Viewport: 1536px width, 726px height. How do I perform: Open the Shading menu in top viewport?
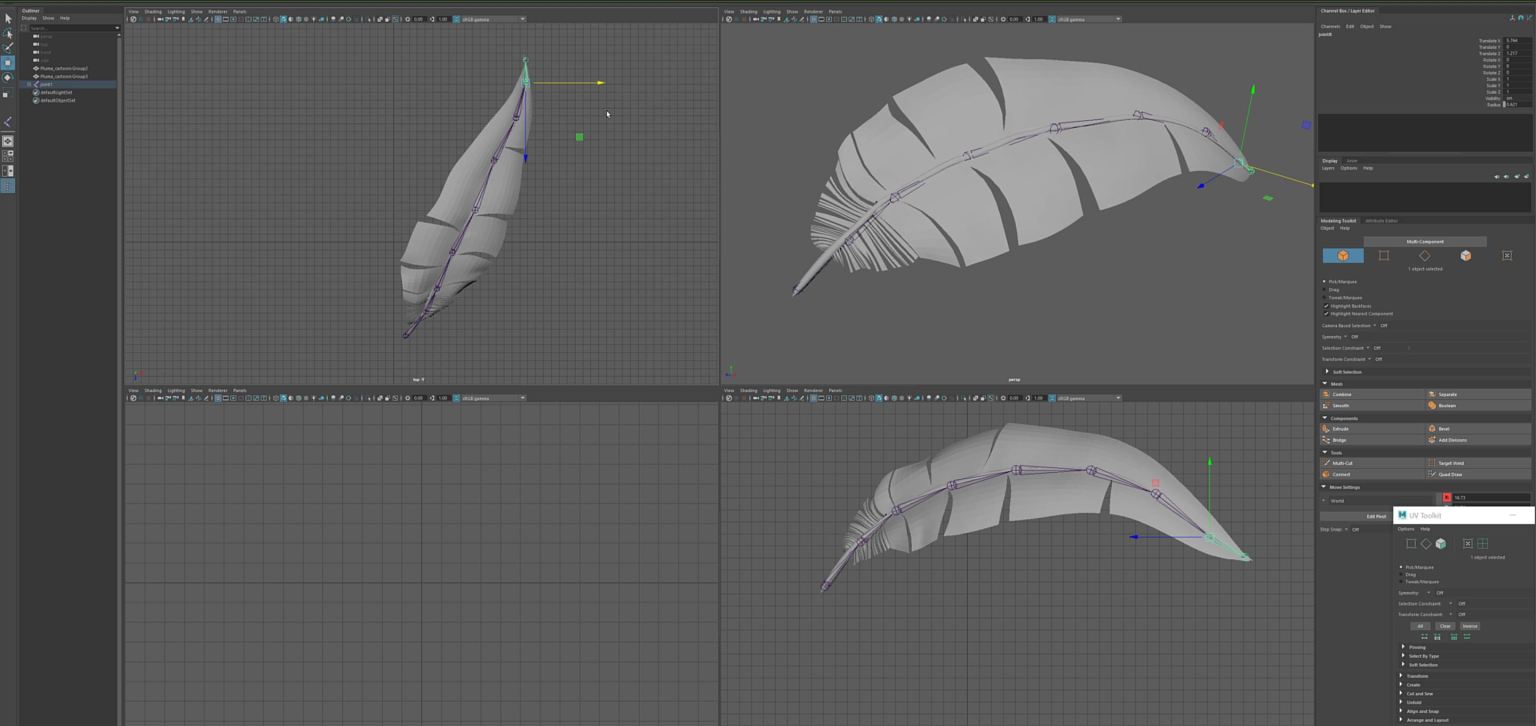[x=153, y=12]
